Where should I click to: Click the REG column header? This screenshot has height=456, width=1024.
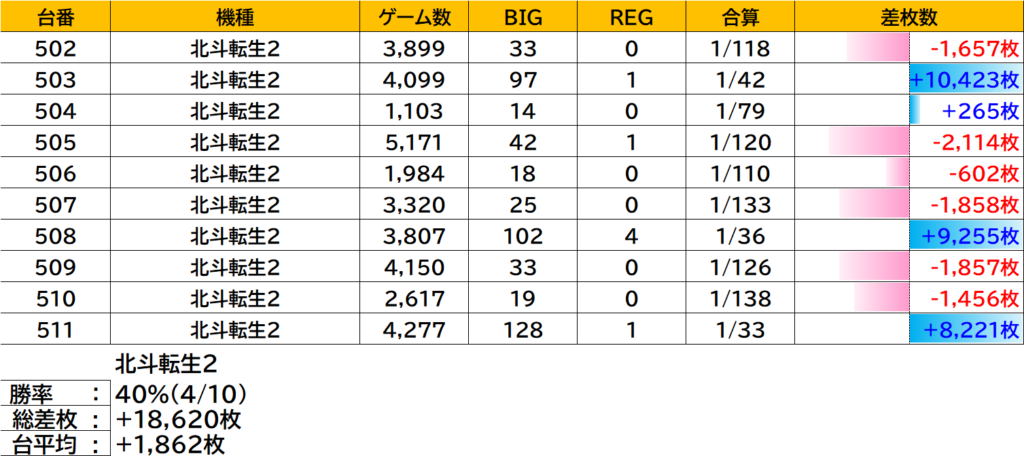pyautogui.click(x=631, y=17)
